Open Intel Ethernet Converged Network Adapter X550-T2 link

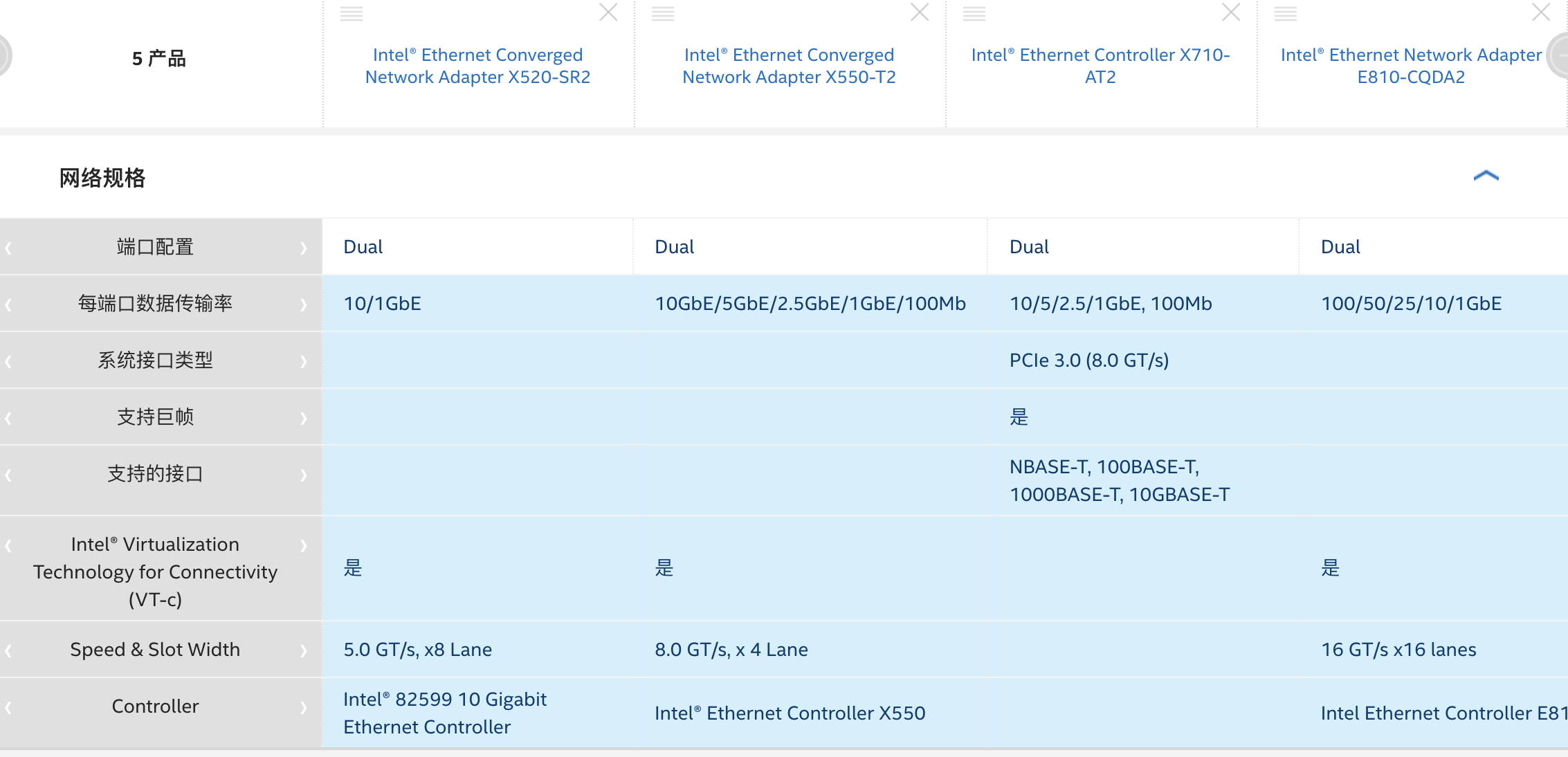[789, 66]
